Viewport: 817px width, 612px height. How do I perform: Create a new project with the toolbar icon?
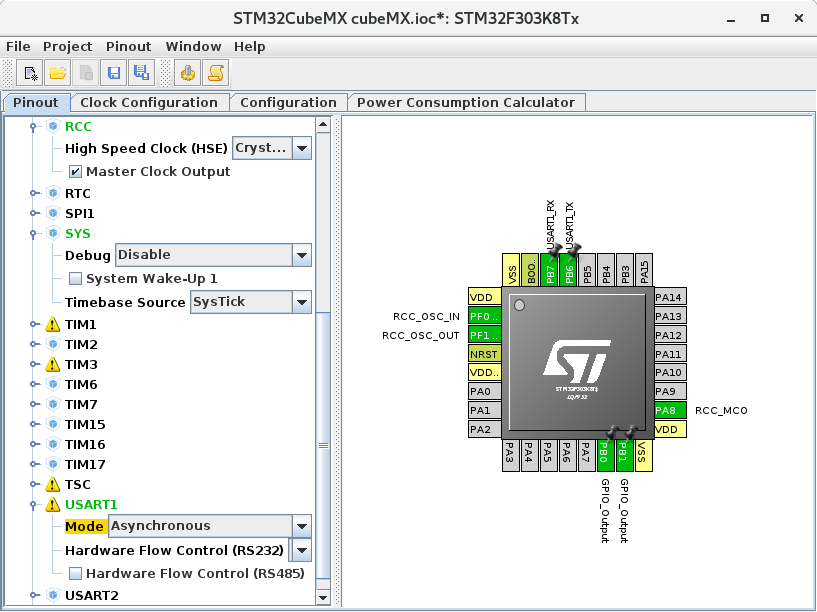tap(31, 72)
